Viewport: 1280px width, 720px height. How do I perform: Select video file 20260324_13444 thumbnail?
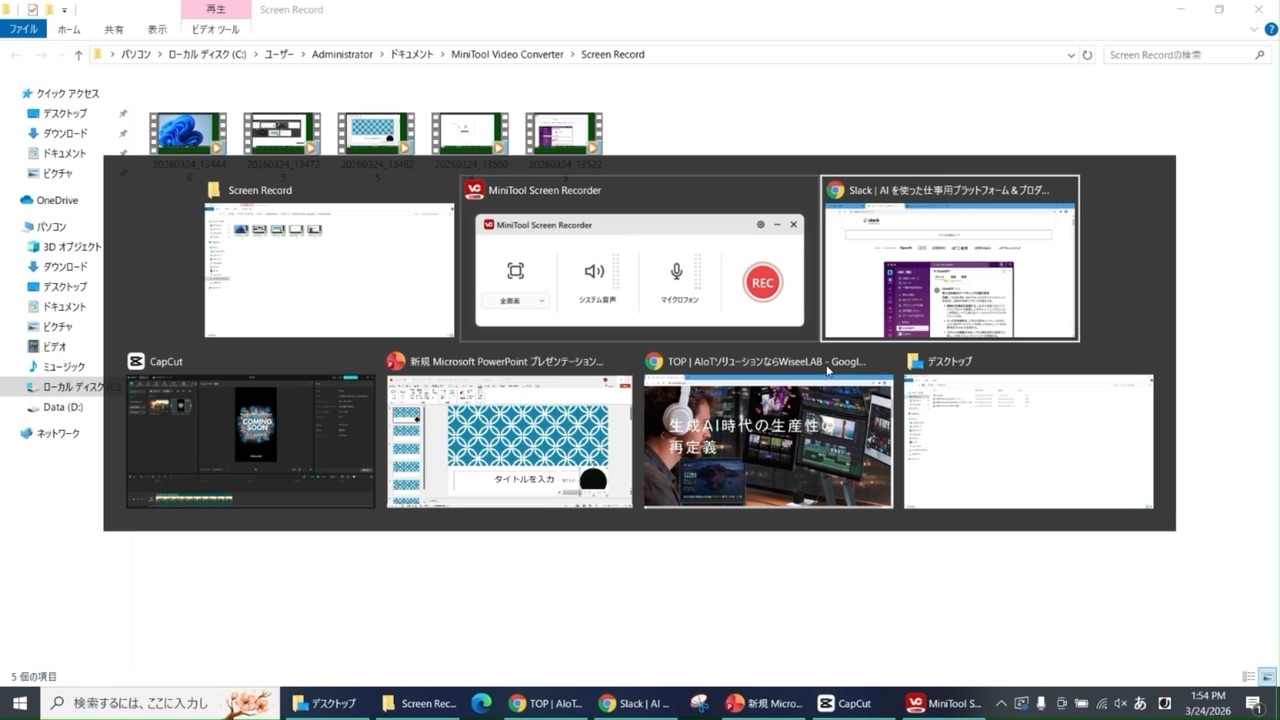(x=187, y=134)
